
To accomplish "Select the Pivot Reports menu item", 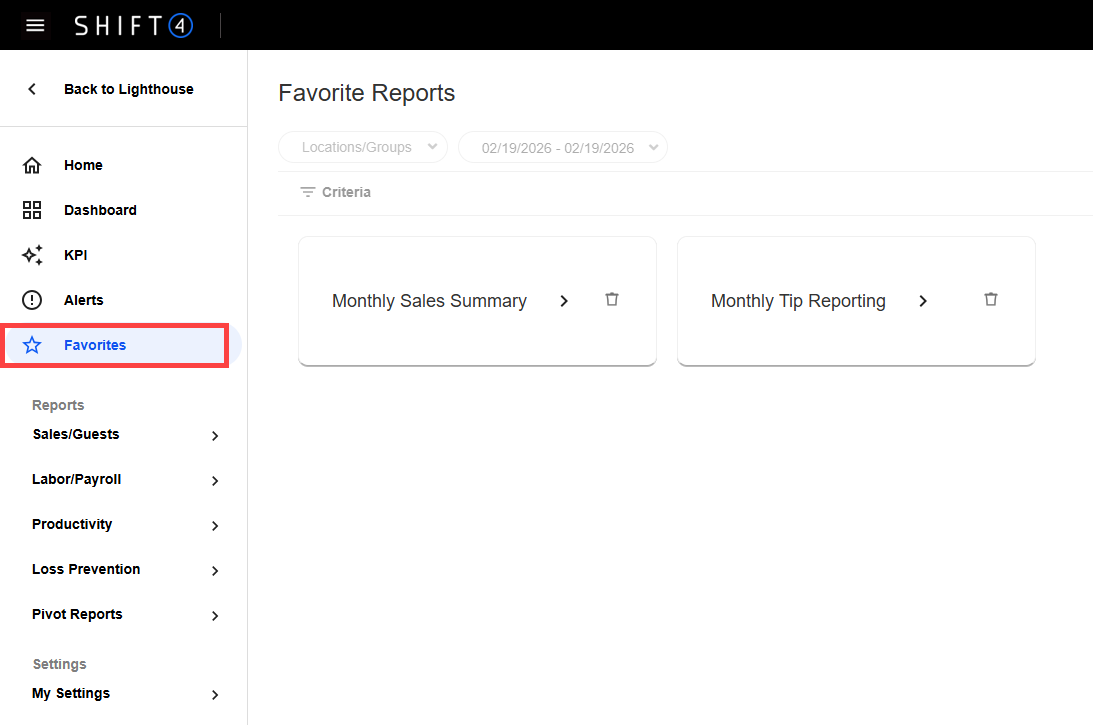I will point(77,614).
